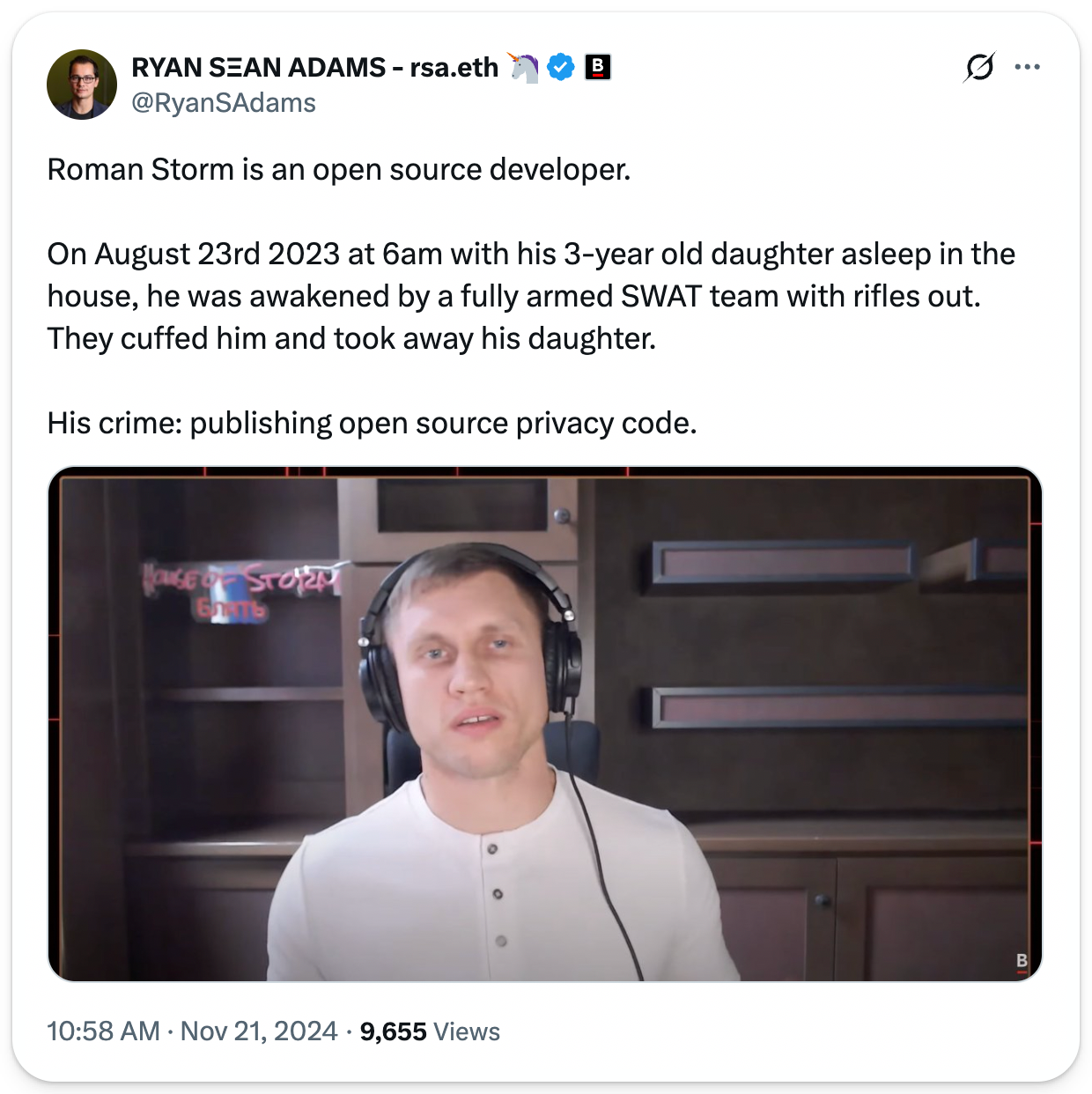Click the @RyanSAdams handle
Screen dimensions: 1092x1094
coord(224,103)
